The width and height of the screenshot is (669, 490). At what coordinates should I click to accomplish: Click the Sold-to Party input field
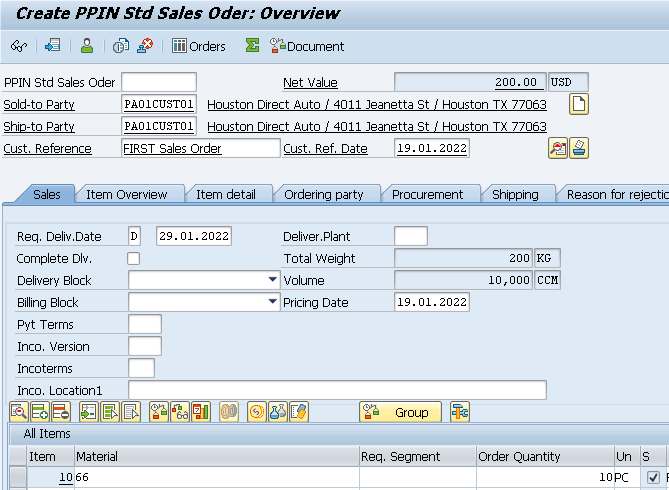159,104
